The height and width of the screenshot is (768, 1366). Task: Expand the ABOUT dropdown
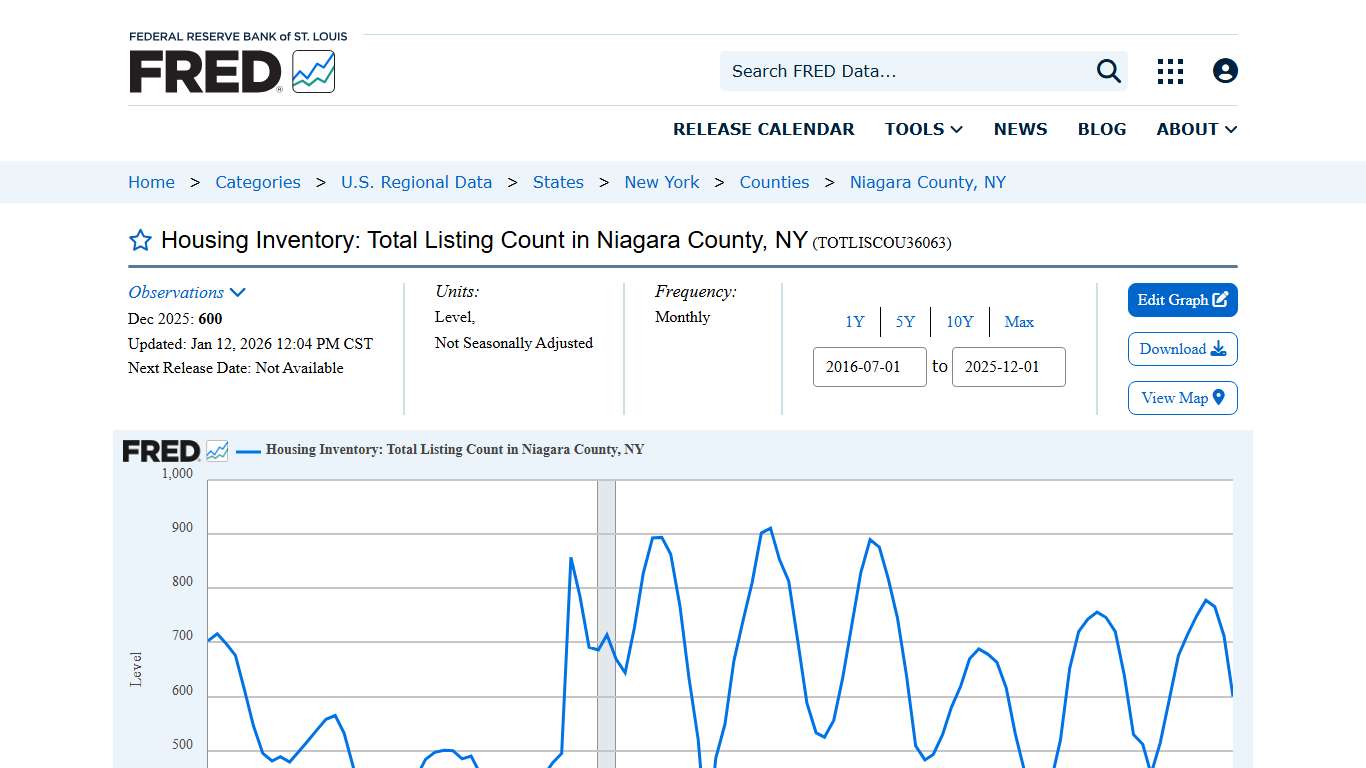[x=1196, y=129]
